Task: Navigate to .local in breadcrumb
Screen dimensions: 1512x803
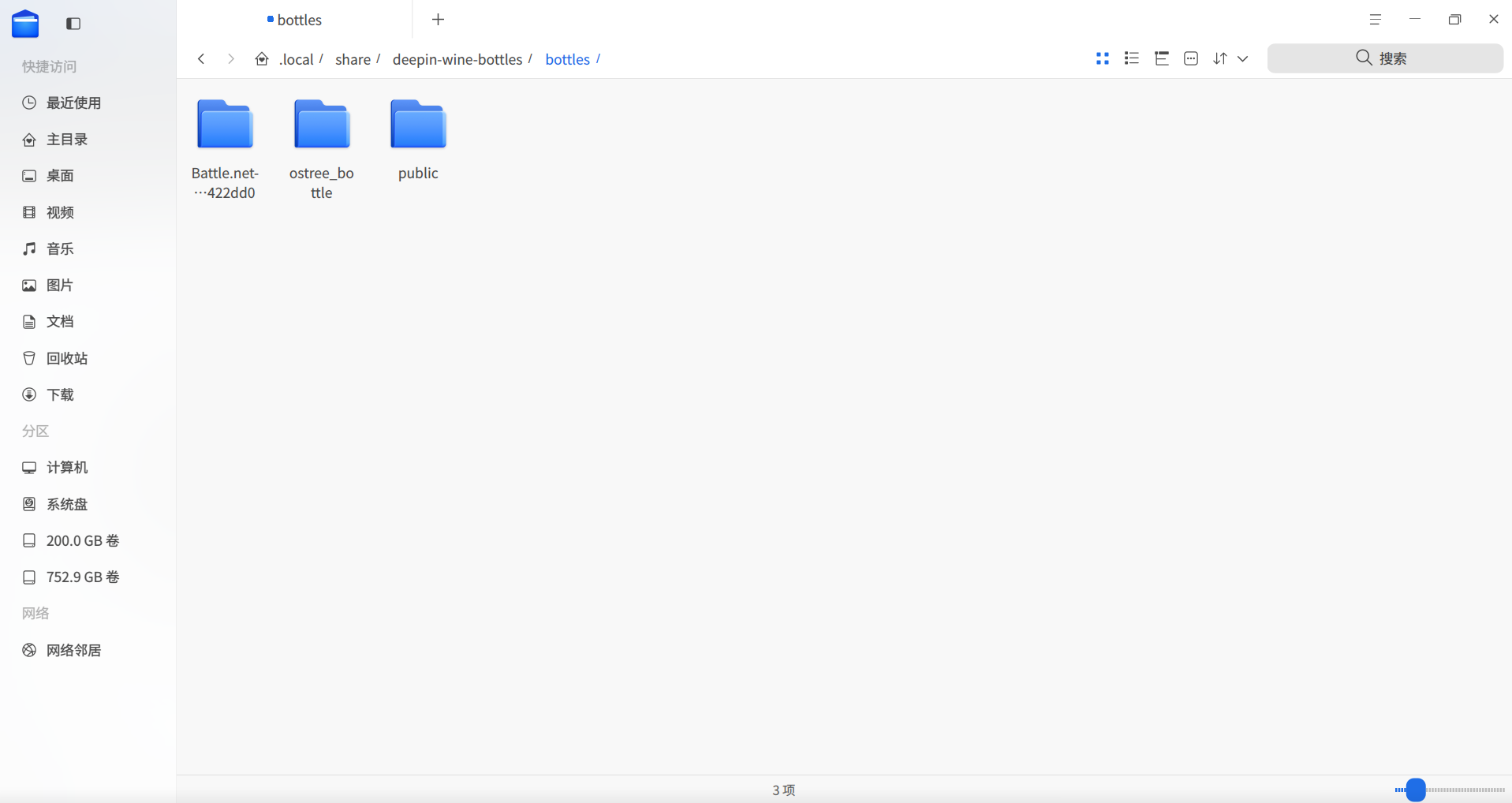Action: pyautogui.click(x=297, y=59)
